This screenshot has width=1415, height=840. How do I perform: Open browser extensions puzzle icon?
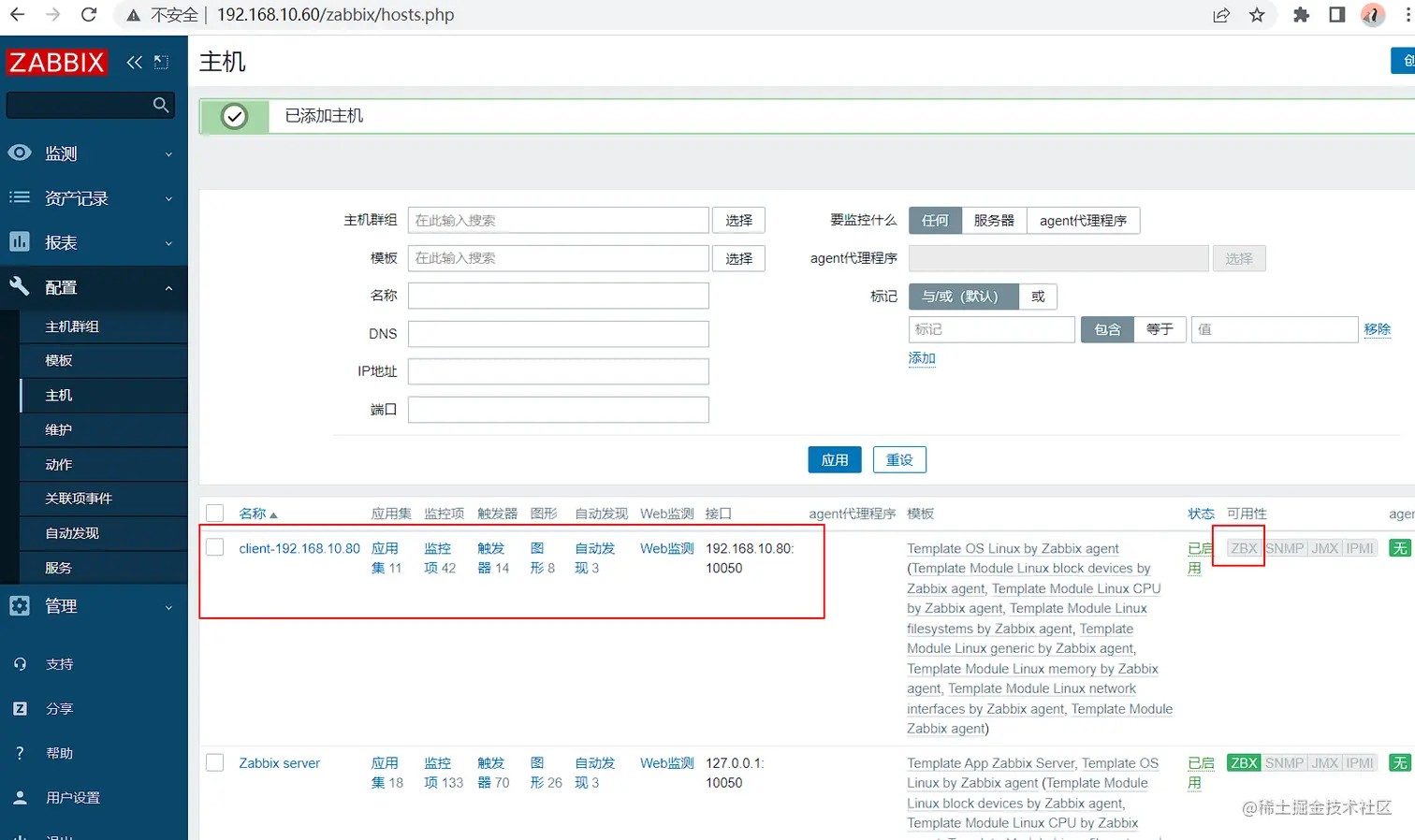pyautogui.click(x=1301, y=15)
